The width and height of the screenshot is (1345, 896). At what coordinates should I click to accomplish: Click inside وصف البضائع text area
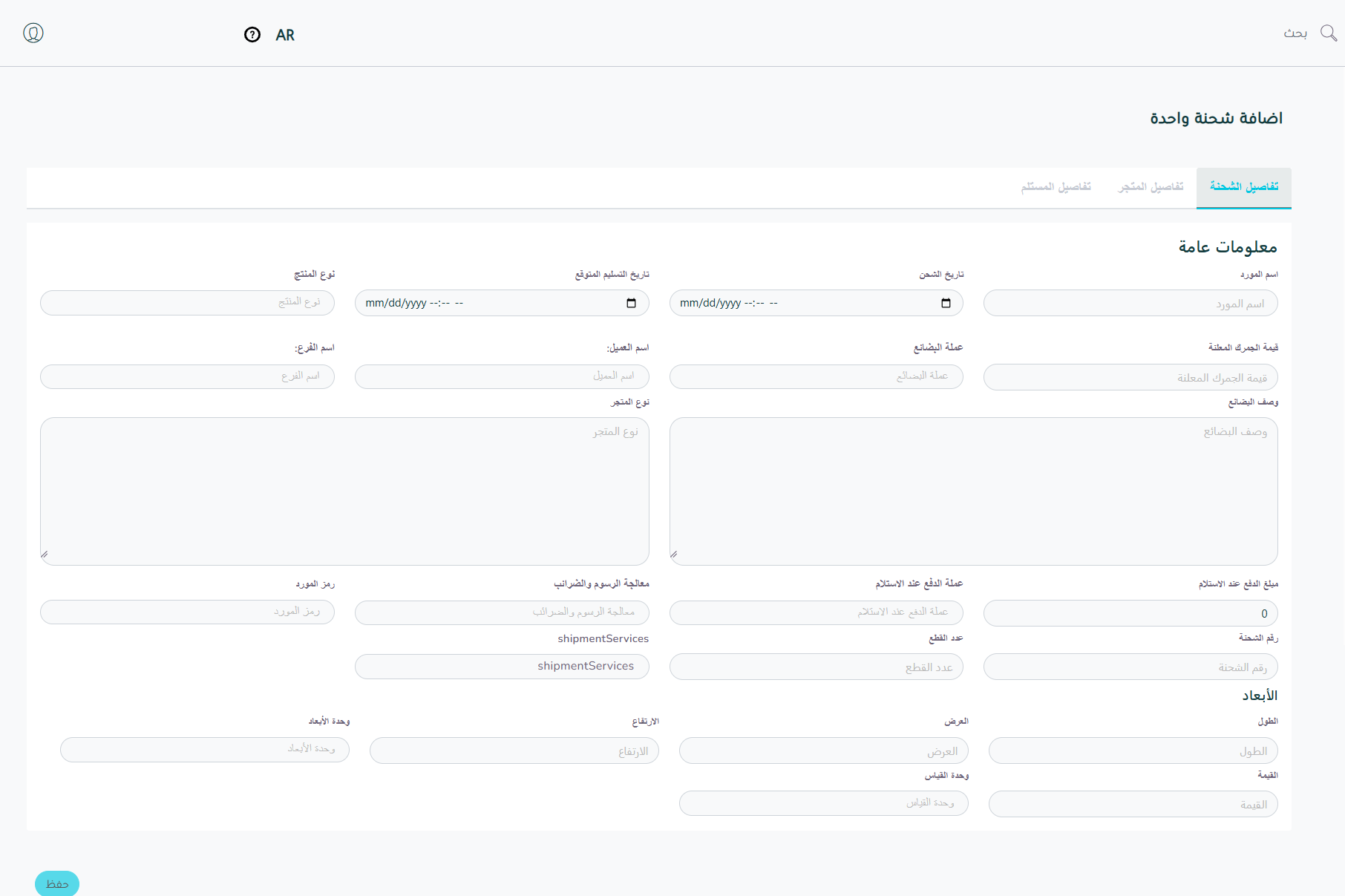pyautogui.click(x=973, y=491)
